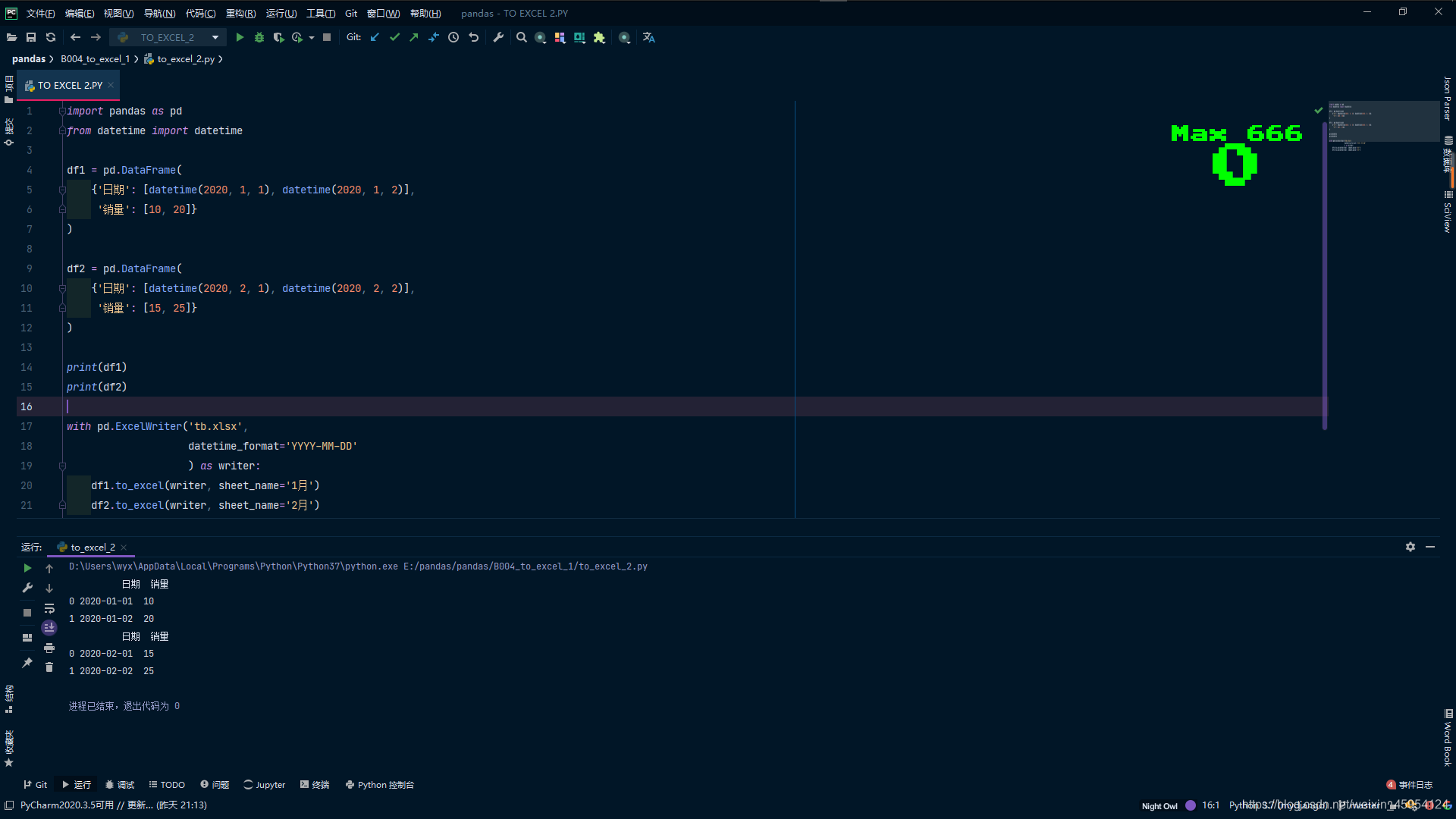Open file with the folder icon in the toolbar
1456x819 pixels.
pyautogui.click(x=11, y=37)
